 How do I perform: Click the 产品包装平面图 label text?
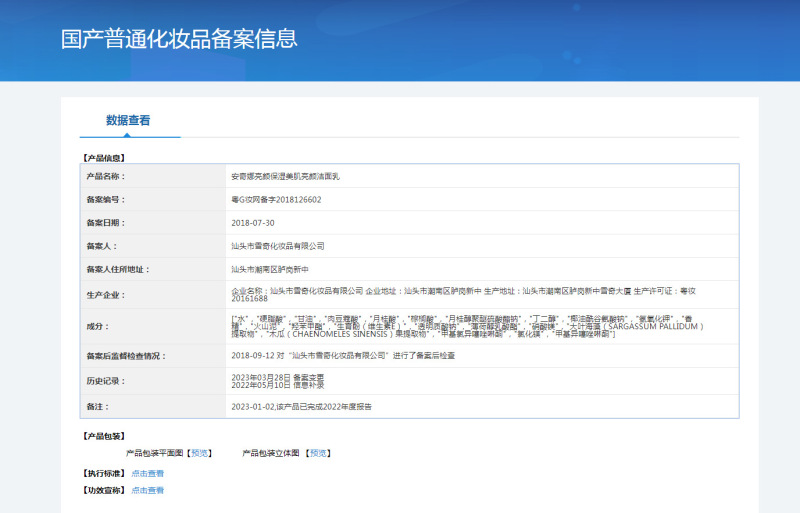point(154,453)
